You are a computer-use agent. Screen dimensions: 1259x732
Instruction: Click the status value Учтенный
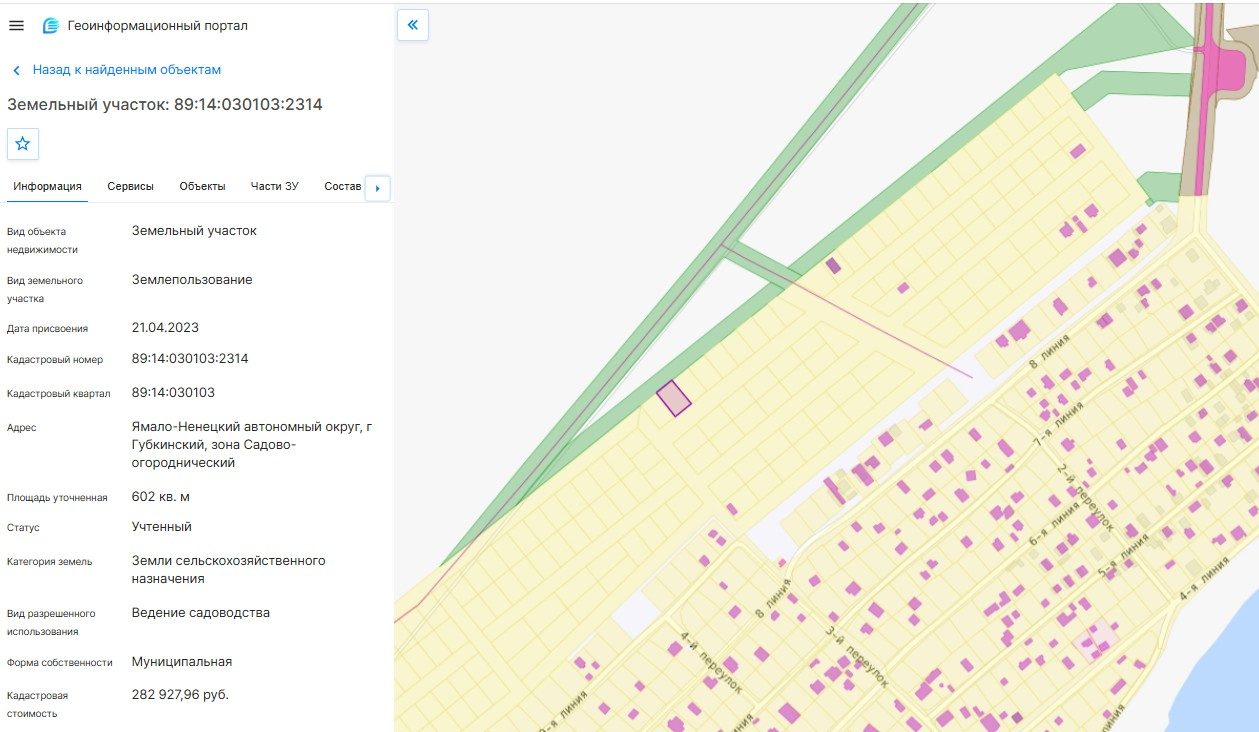tap(162, 527)
